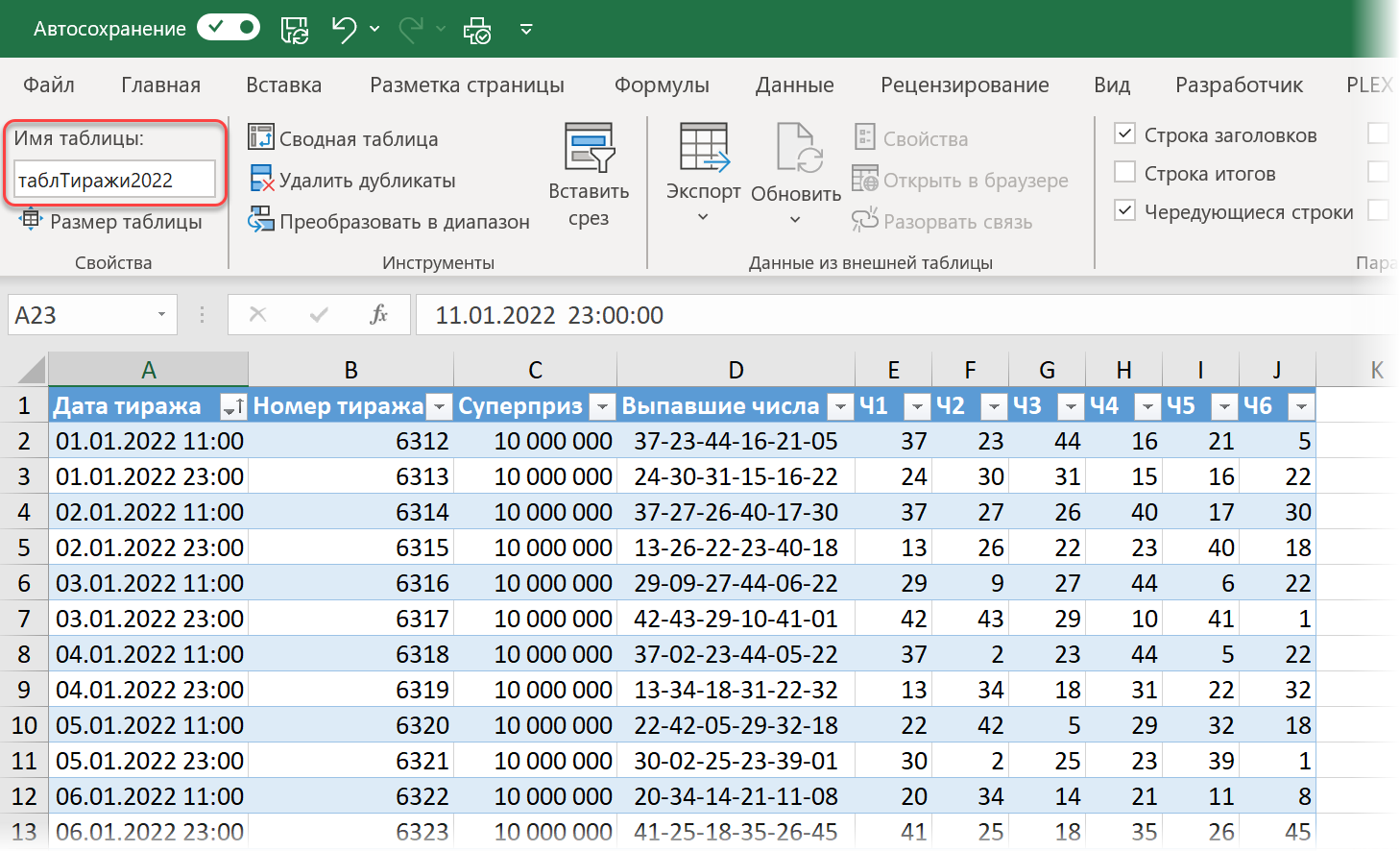This screenshot has width=1400, height=852.
Task: Click the print preview icon
Action: coord(477,30)
